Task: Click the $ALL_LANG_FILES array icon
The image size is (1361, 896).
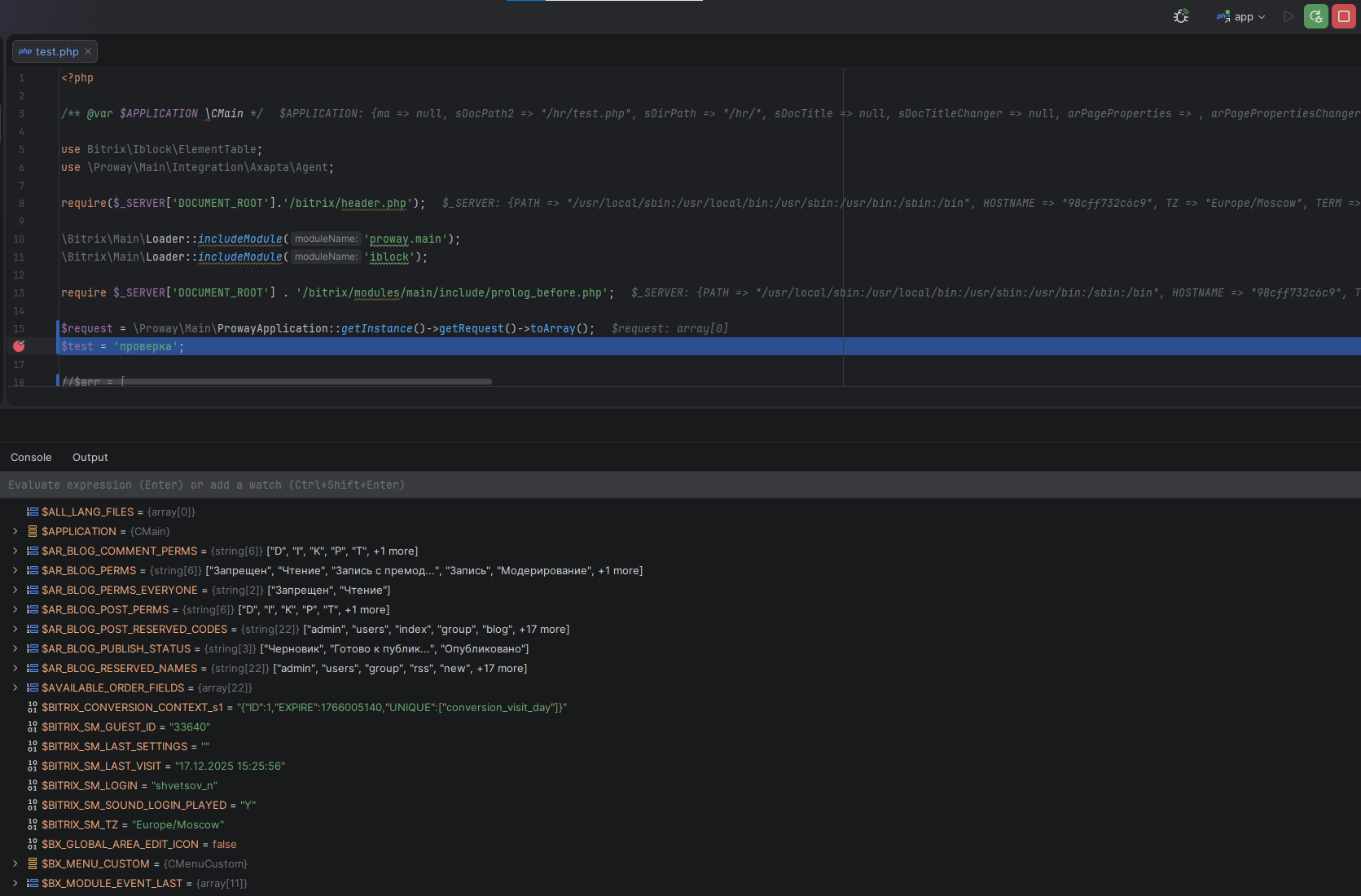Action: pos(33,512)
